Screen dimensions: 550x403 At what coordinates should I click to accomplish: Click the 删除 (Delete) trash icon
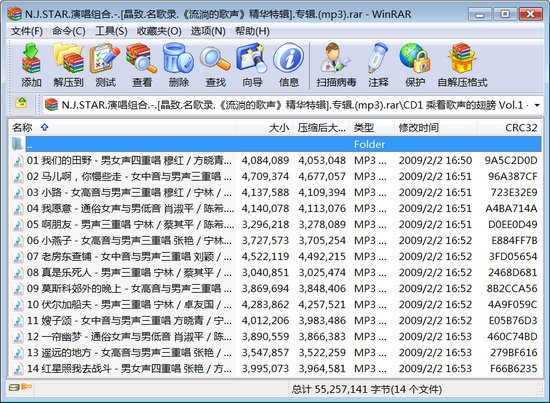pos(178,58)
